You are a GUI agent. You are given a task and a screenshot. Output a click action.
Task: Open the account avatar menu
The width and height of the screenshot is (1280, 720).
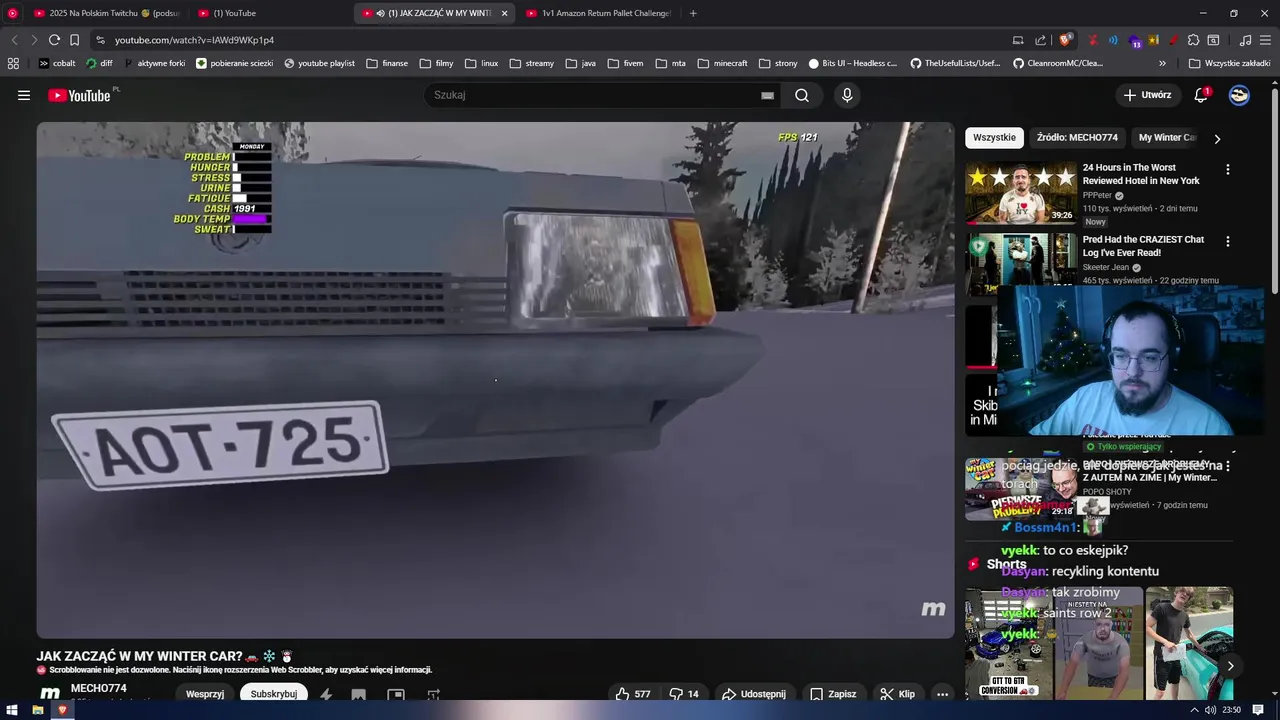1239,95
